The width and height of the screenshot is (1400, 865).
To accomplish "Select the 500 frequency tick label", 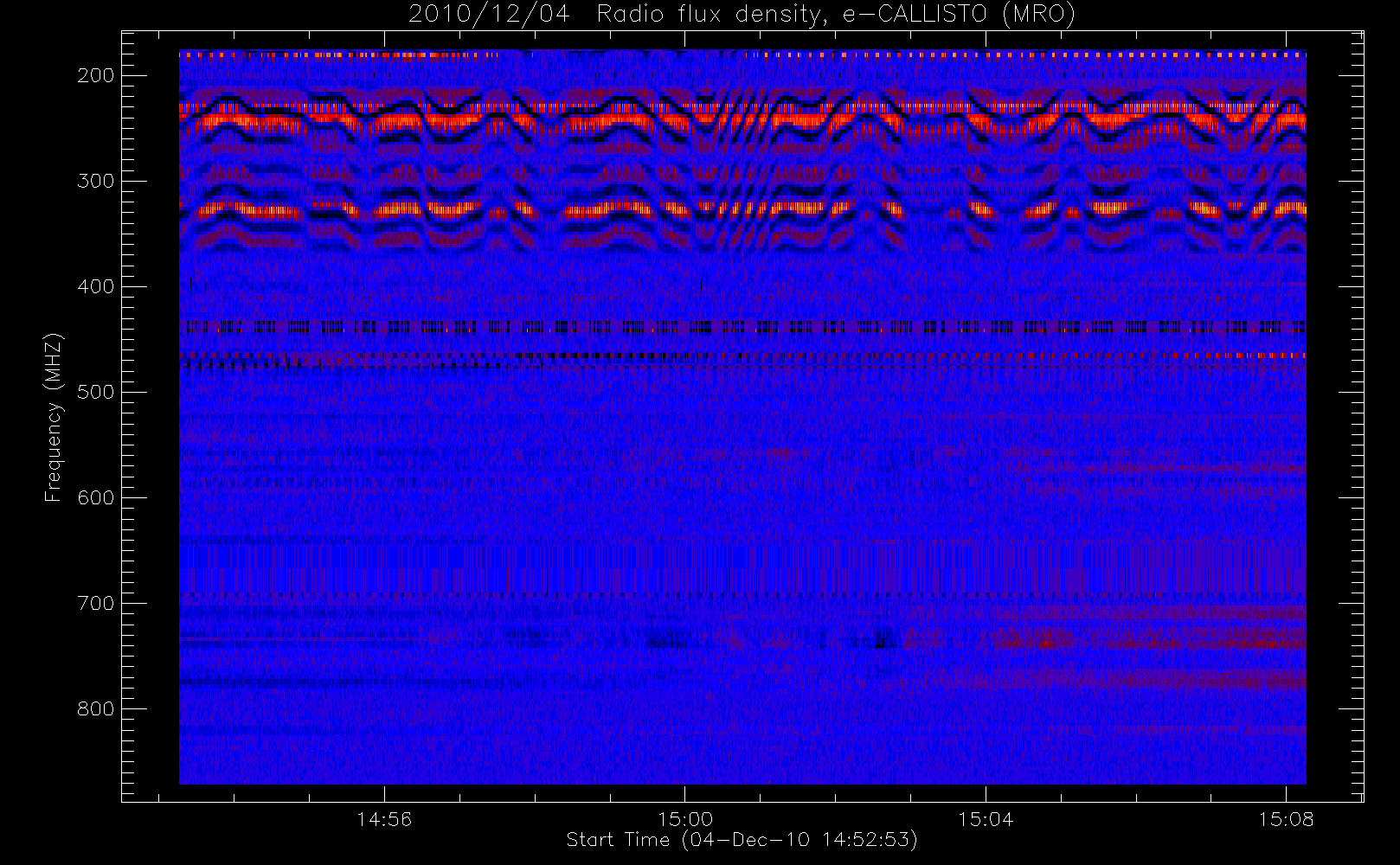I will [96, 392].
